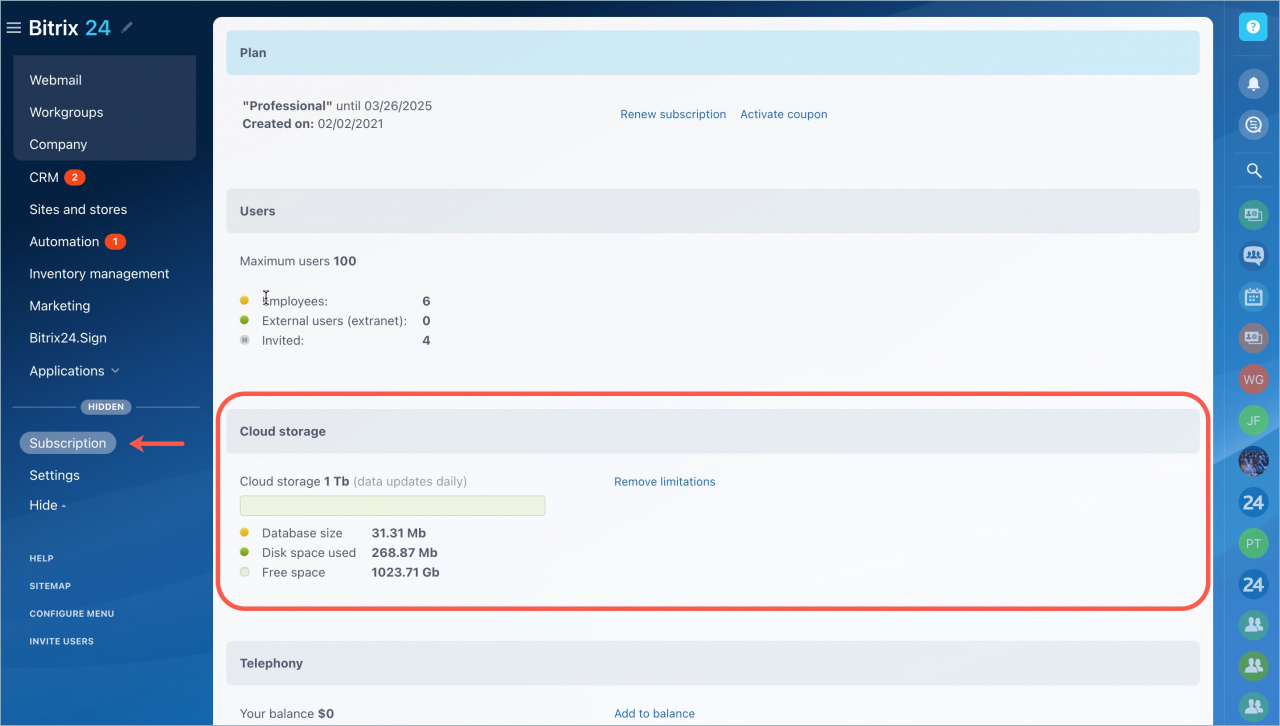The width and height of the screenshot is (1280, 726).
Task: Open the help question mark icon
Action: point(1253,27)
